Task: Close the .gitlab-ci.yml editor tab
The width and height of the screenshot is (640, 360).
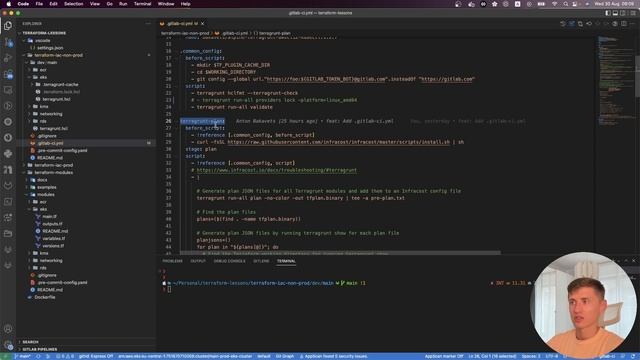Action: [202, 24]
